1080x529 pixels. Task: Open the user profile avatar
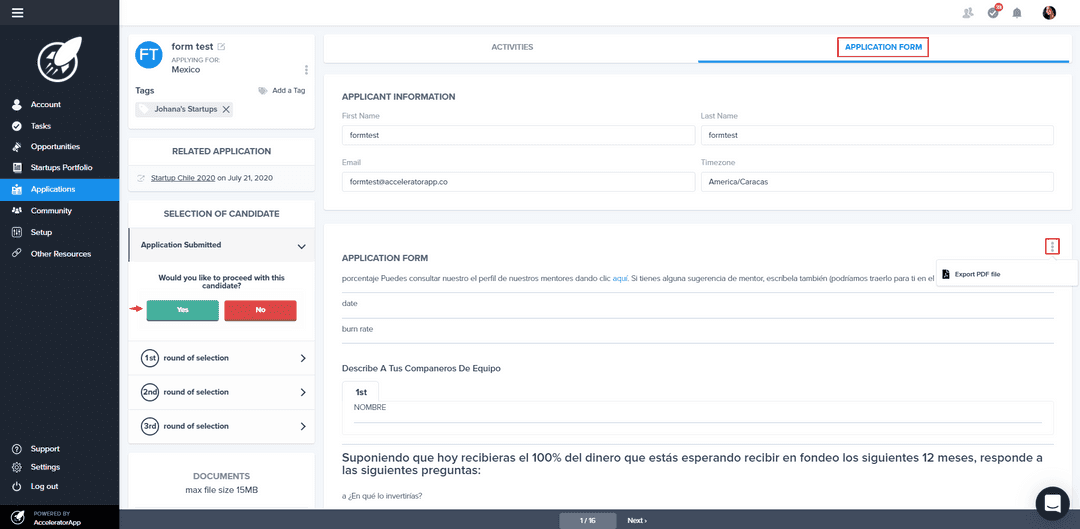1049,12
